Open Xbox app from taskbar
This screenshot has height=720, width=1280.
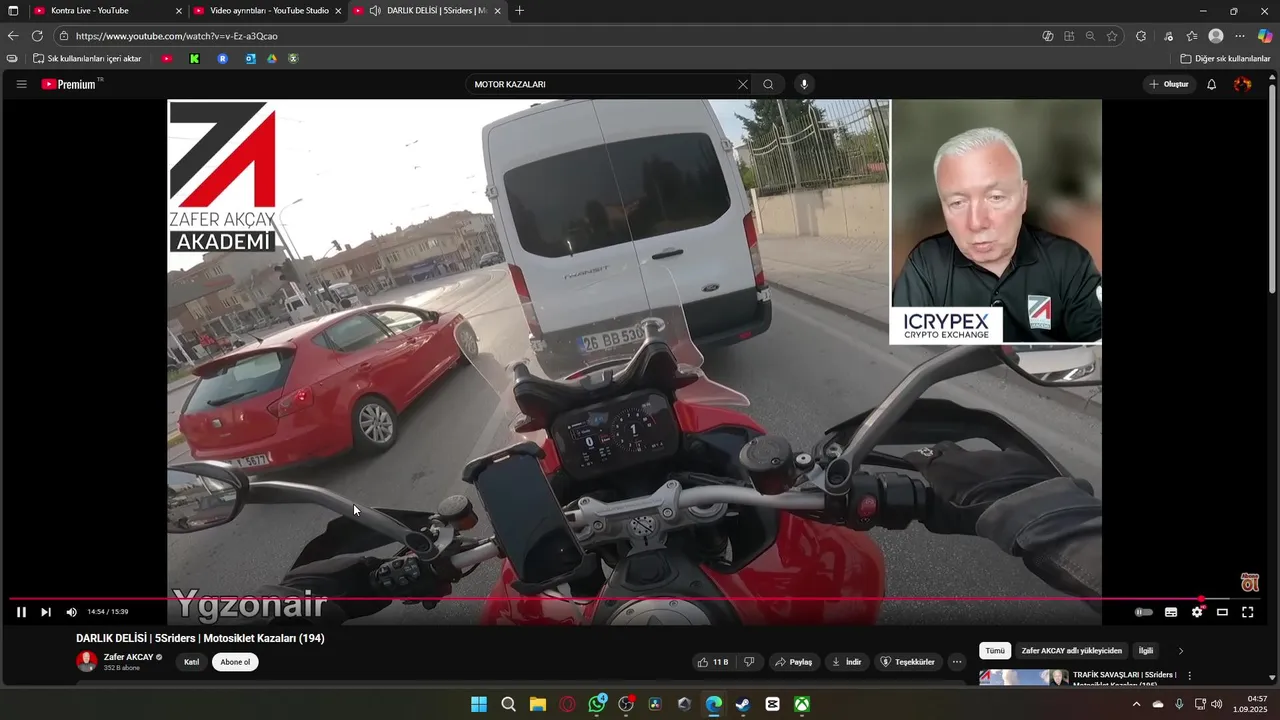[802, 704]
